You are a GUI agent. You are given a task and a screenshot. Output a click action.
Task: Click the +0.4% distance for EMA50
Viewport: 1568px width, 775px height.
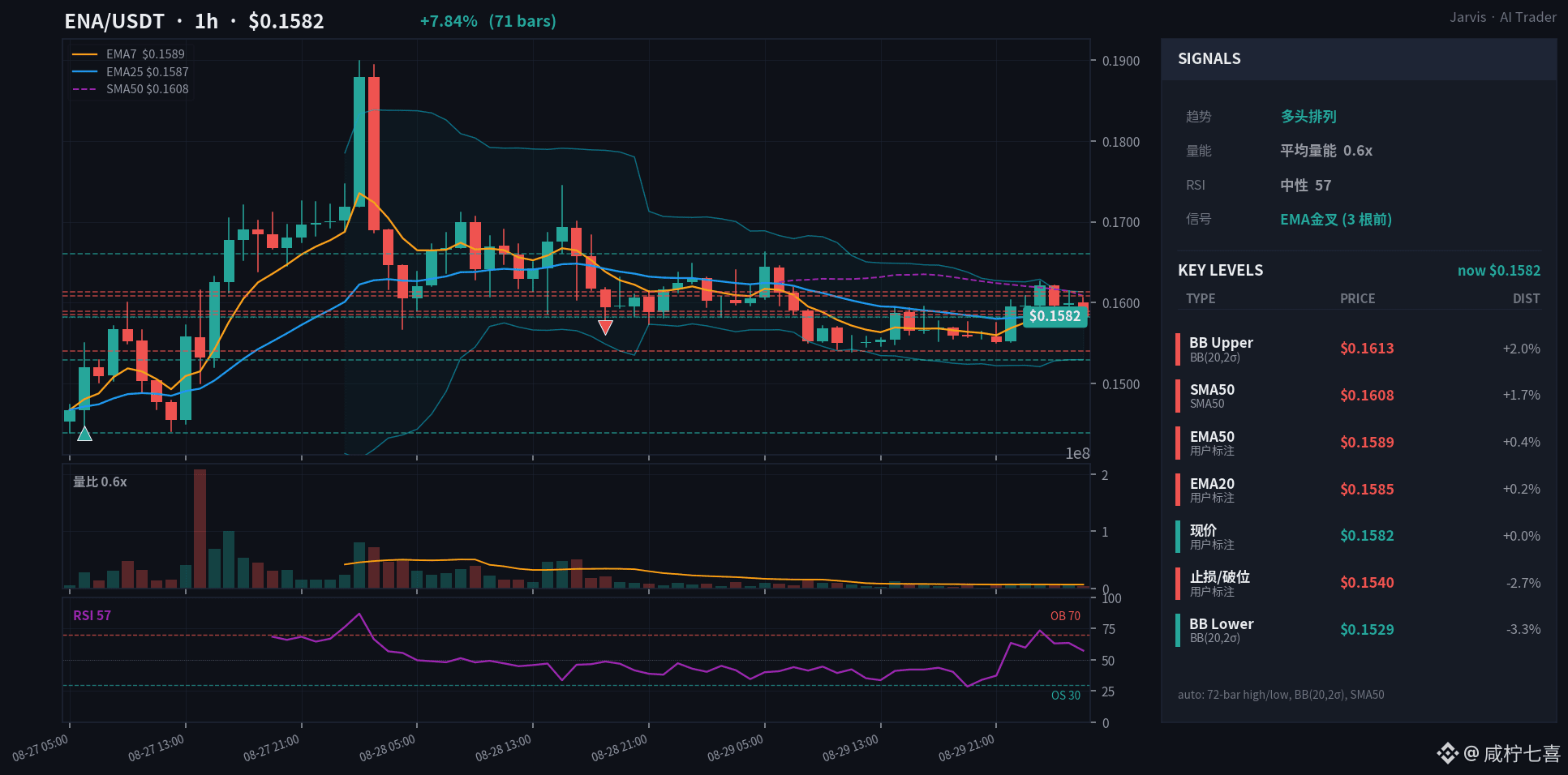click(x=1521, y=443)
